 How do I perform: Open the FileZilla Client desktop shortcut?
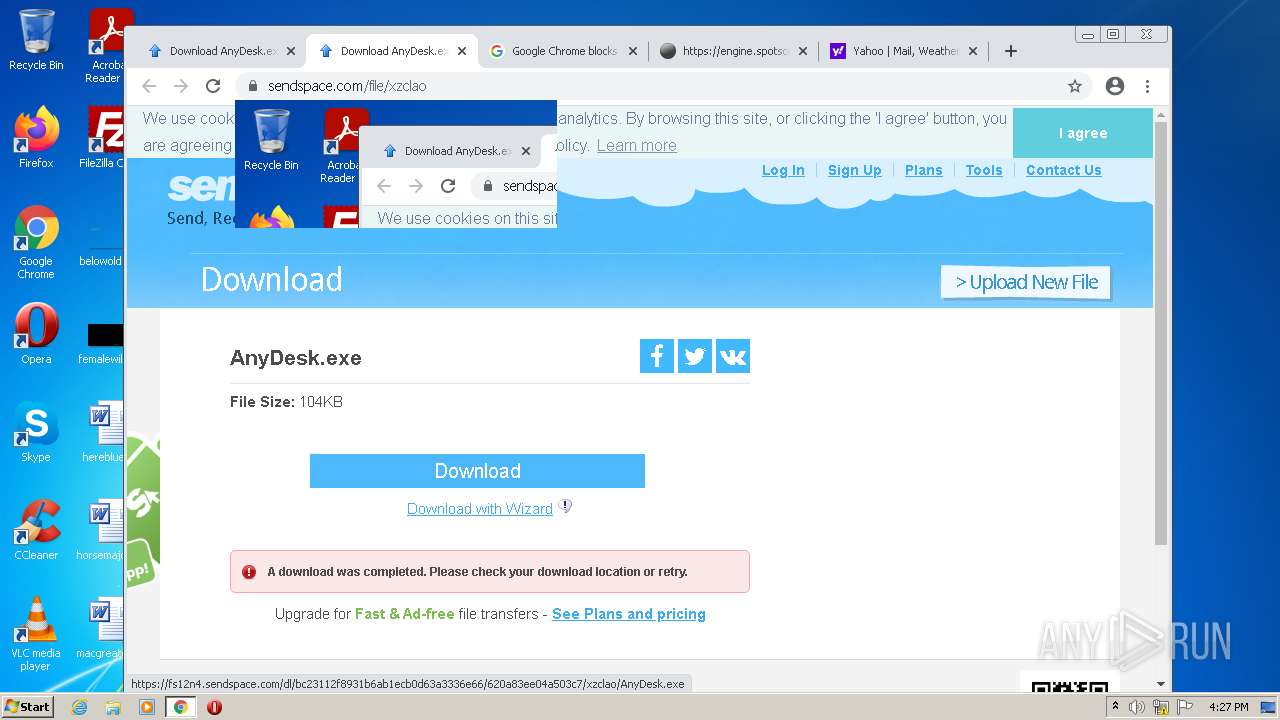[104, 138]
